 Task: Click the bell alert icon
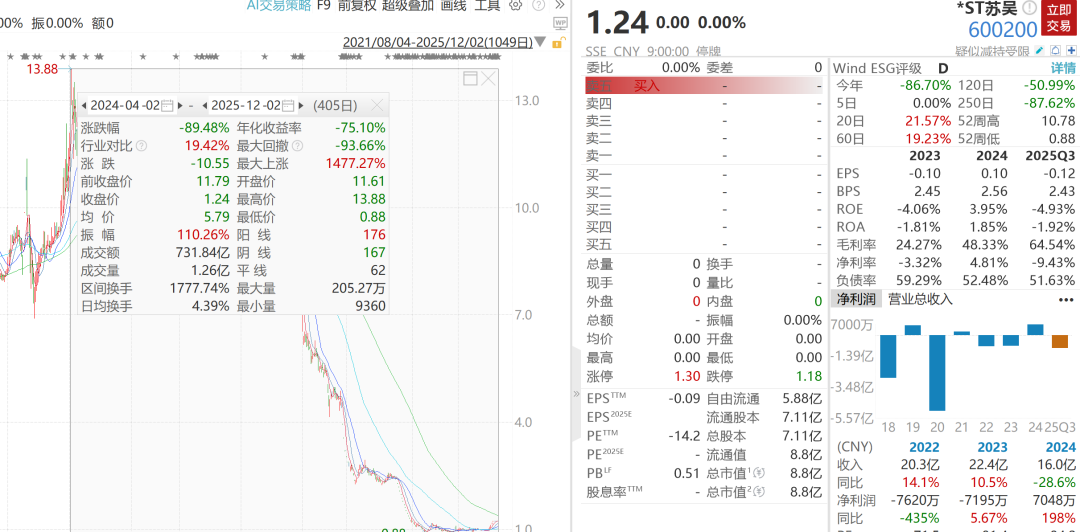(x=1056, y=51)
